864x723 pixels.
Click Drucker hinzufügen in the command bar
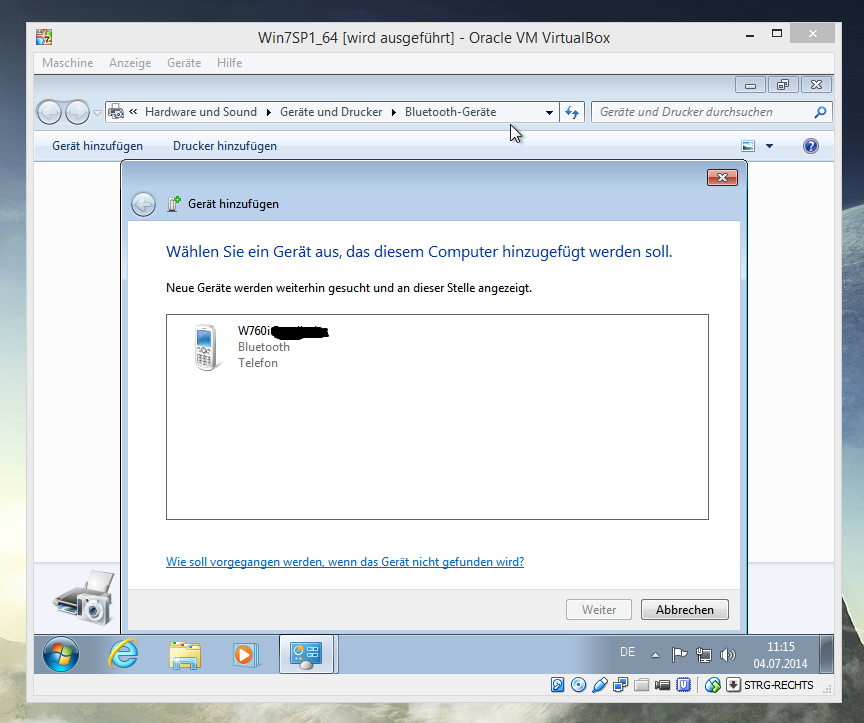[x=225, y=146]
